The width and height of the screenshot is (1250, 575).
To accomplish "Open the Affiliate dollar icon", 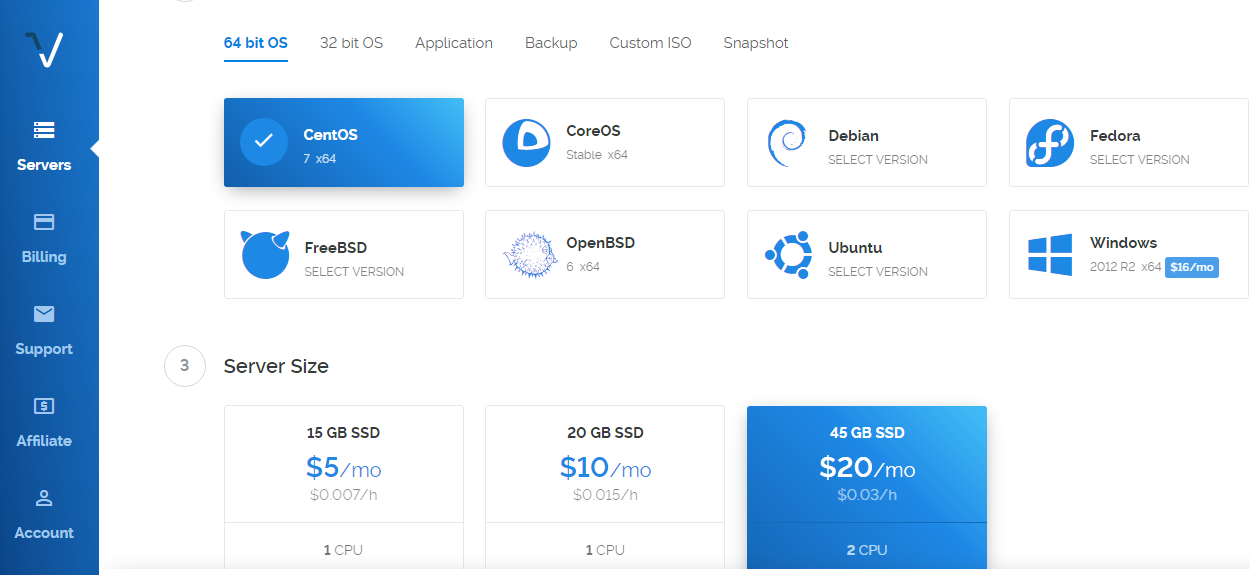I will [44, 406].
